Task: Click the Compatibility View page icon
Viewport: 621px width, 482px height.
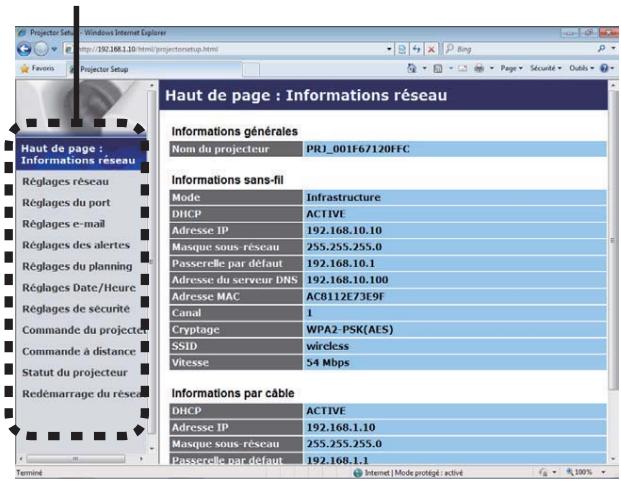Action: [x=402, y=49]
